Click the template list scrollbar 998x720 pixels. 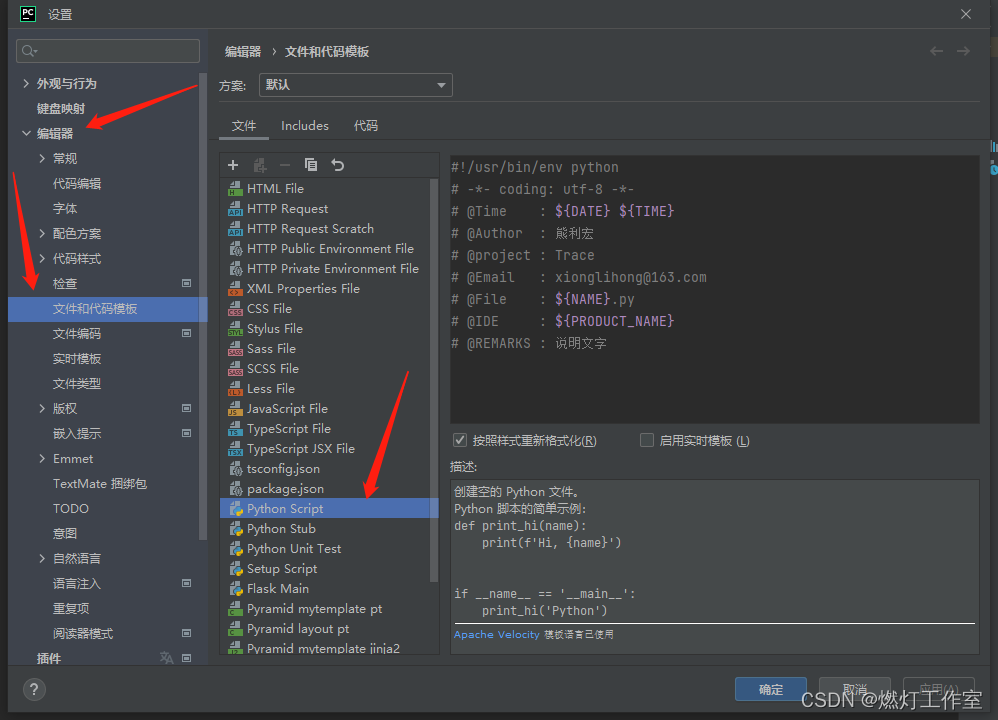tap(434, 380)
